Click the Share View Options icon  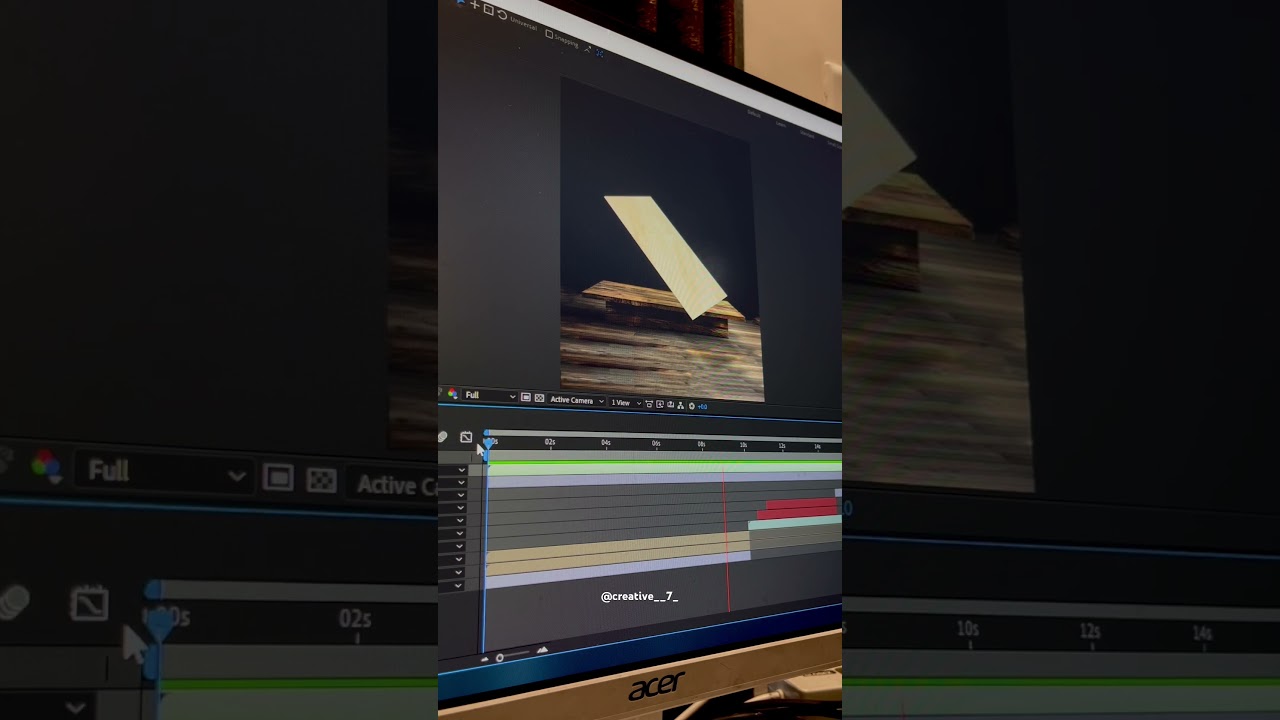click(x=649, y=404)
